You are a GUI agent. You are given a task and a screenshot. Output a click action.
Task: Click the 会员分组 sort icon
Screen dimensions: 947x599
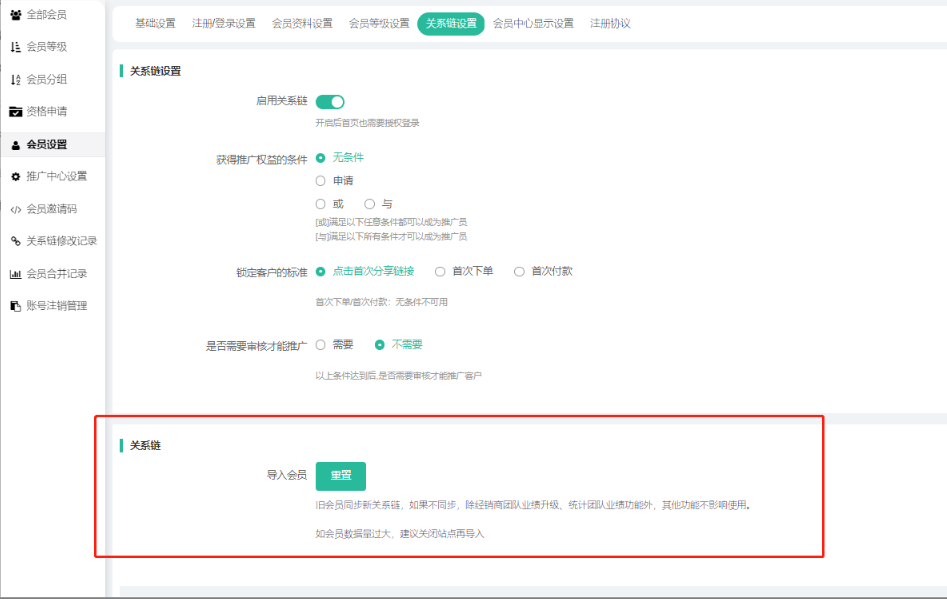[15, 80]
